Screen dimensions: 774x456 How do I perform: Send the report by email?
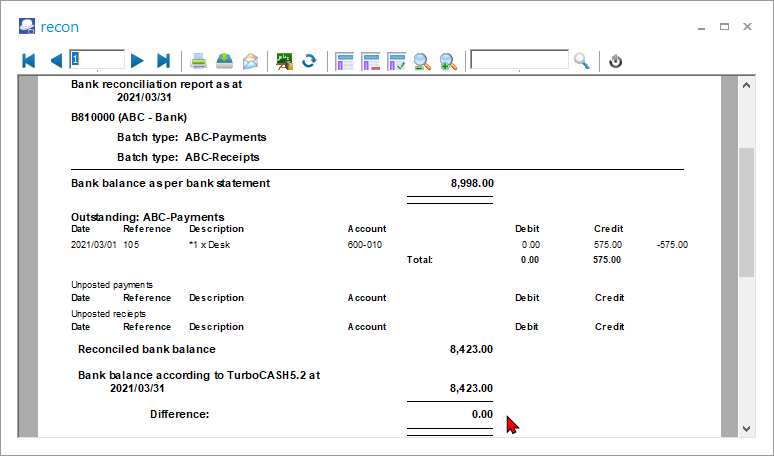[250, 61]
